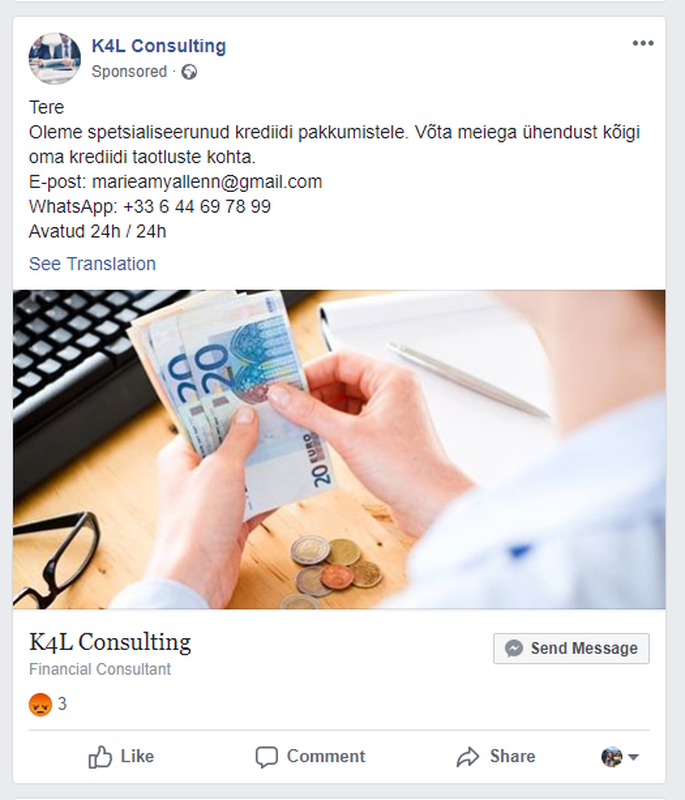Screen dimensions: 685x800
Task: Click the globe public audience icon
Action: tap(189, 72)
